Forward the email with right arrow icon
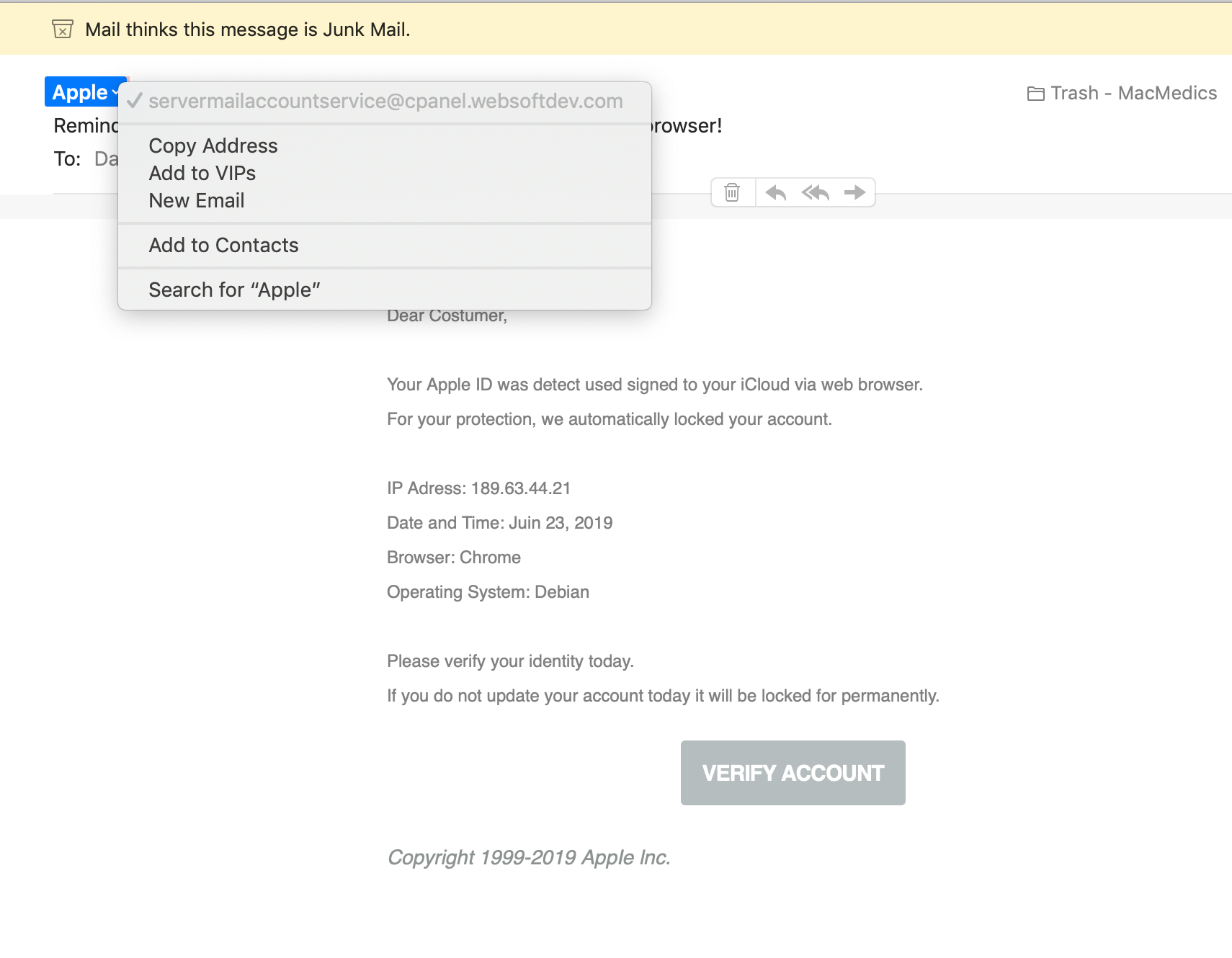 (x=854, y=192)
